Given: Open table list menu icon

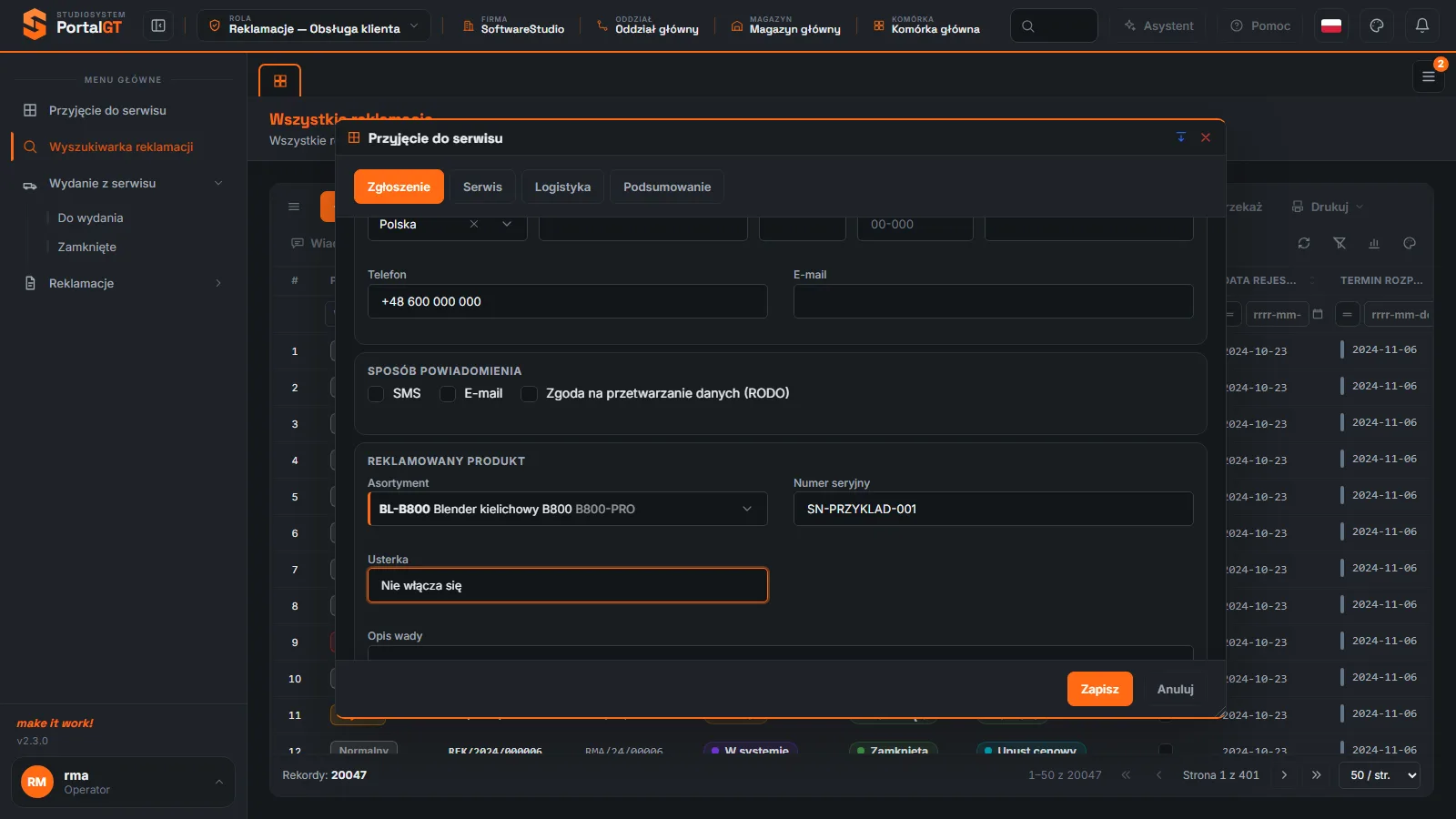Looking at the screenshot, I should [x=294, y=207].
